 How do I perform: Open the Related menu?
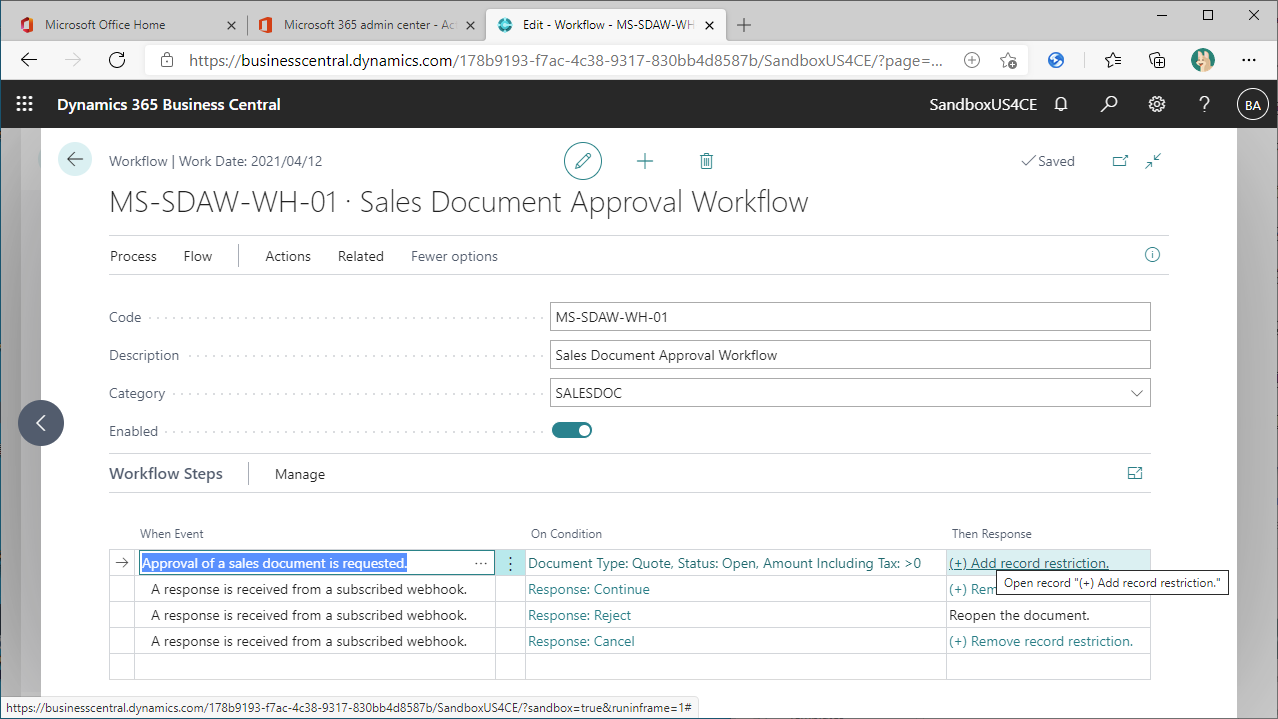[361, 256]
